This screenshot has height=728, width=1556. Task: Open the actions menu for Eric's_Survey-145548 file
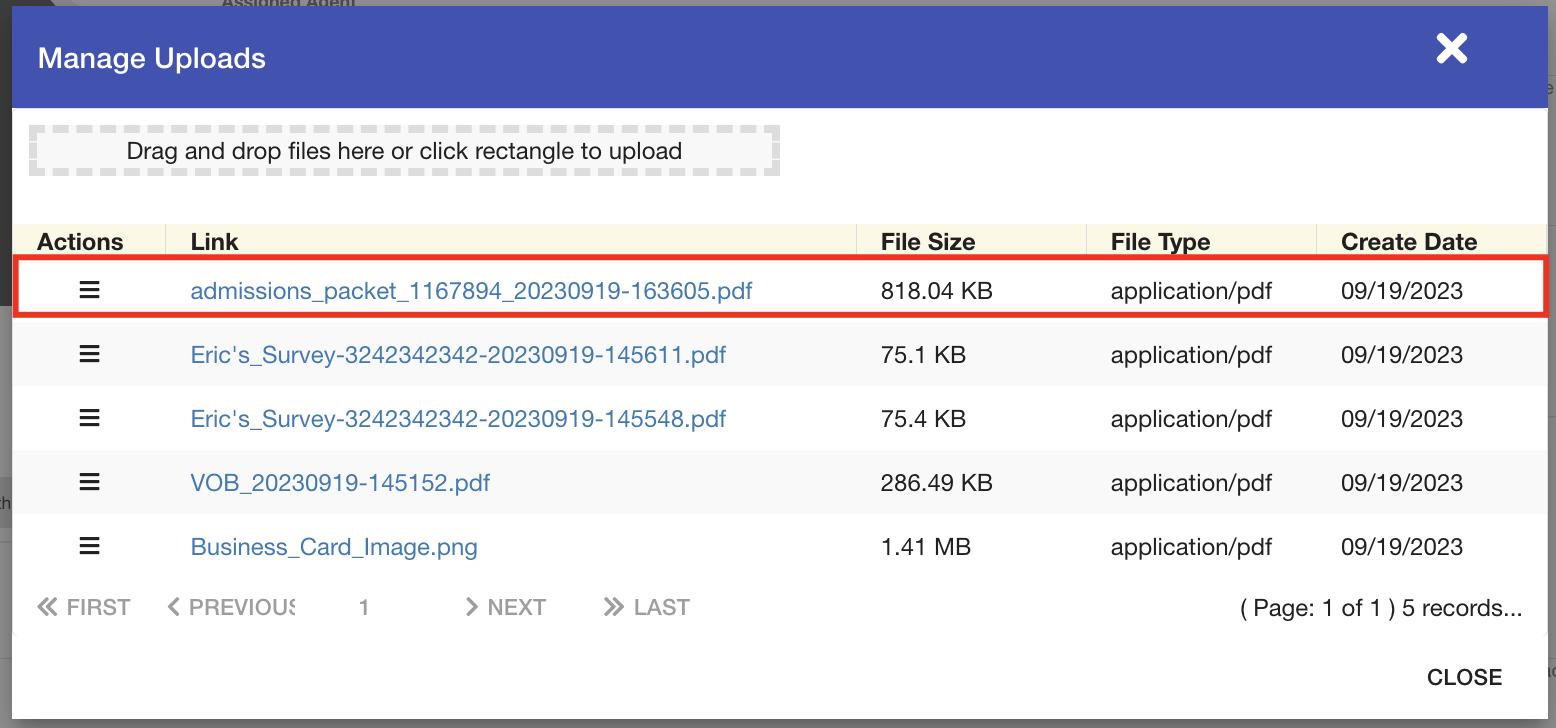point(89,418)
